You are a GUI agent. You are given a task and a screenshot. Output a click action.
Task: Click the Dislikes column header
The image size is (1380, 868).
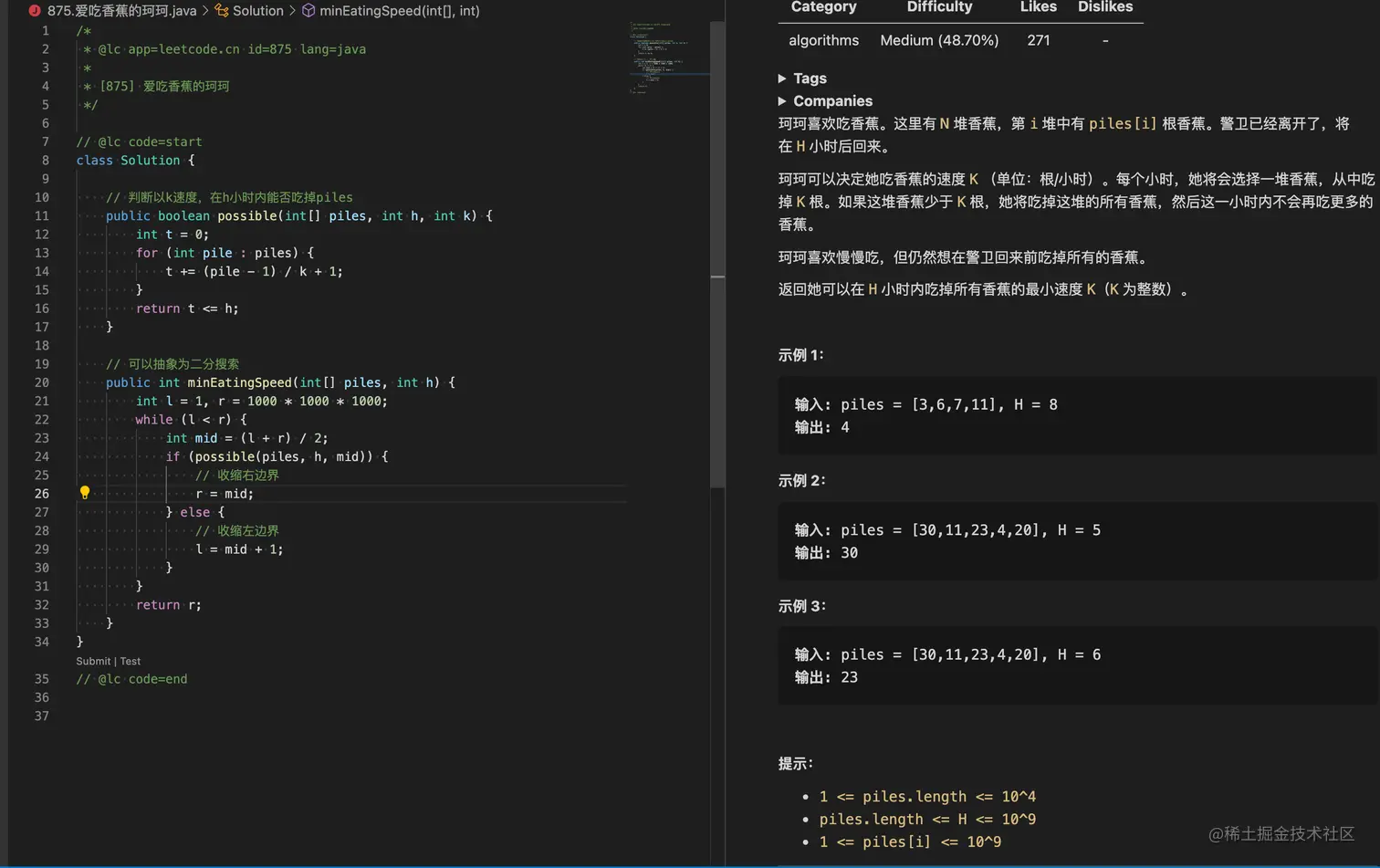1105,7
